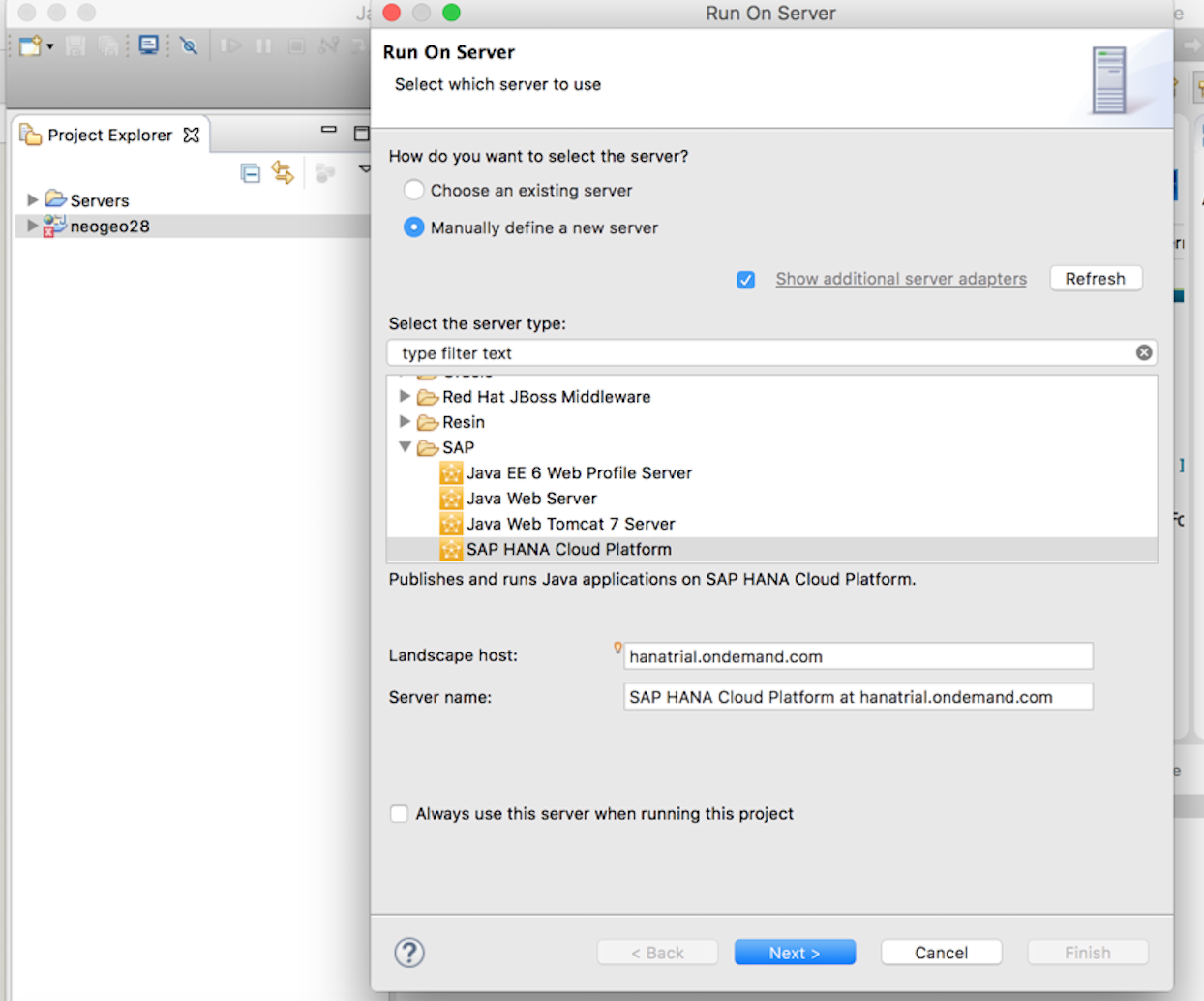Open the New wizard dropdown arrow

tap(50, 46)
